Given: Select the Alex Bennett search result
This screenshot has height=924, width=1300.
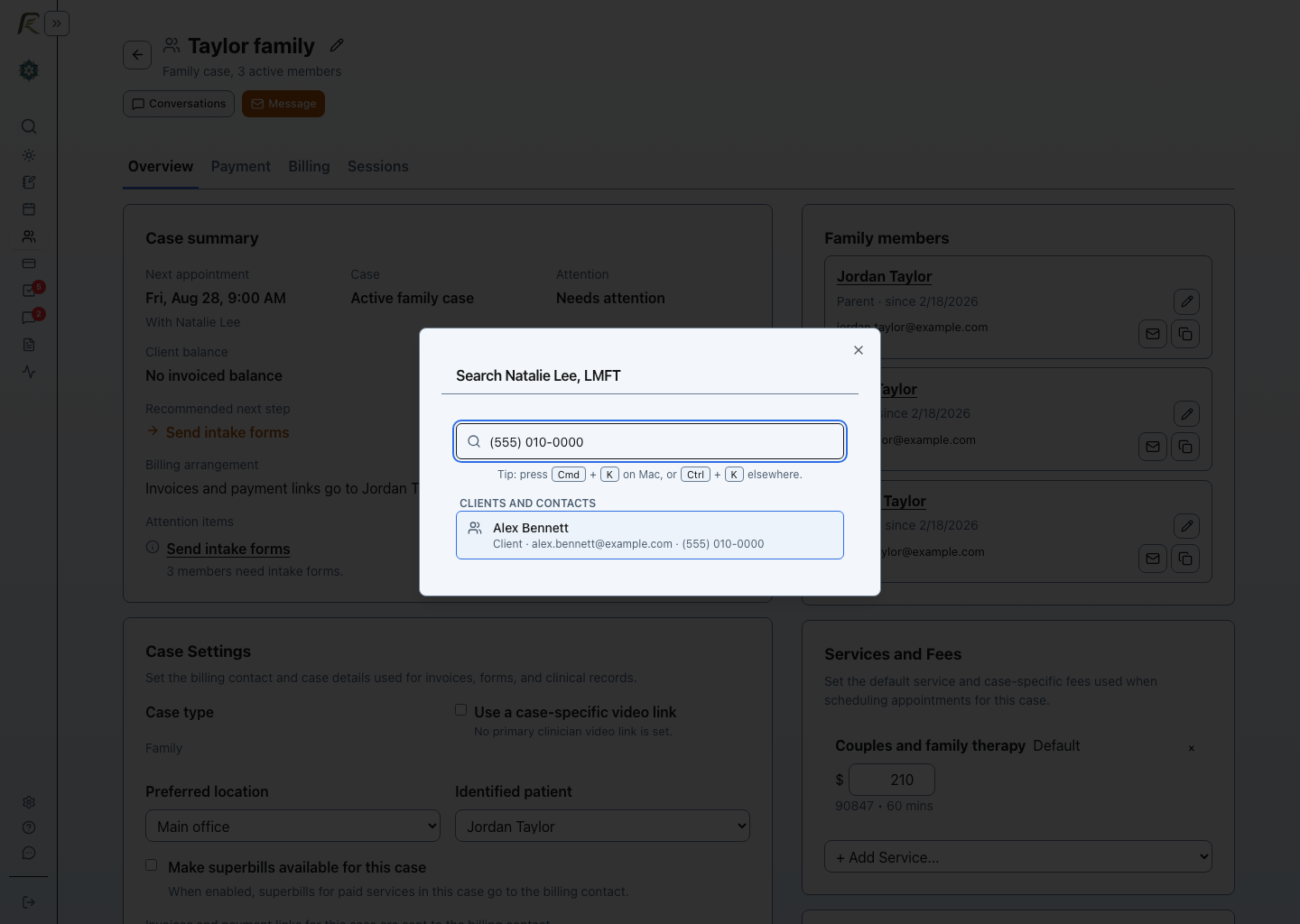Looking at the screenshot, I should pyautogui.click(x=650, y=535).
